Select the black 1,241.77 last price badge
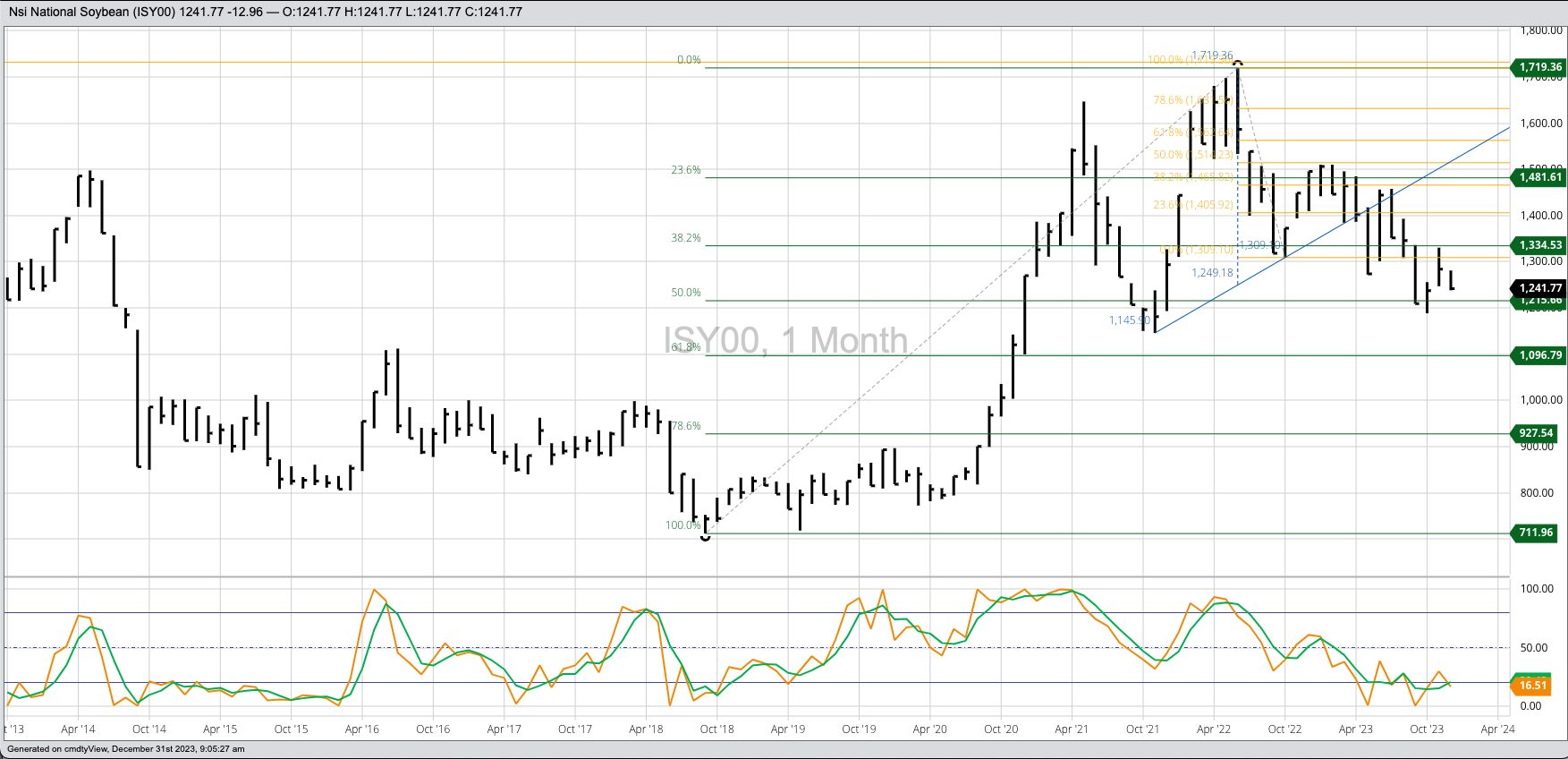This screenshot has height=759, width=1568. tap(1538, 288)
